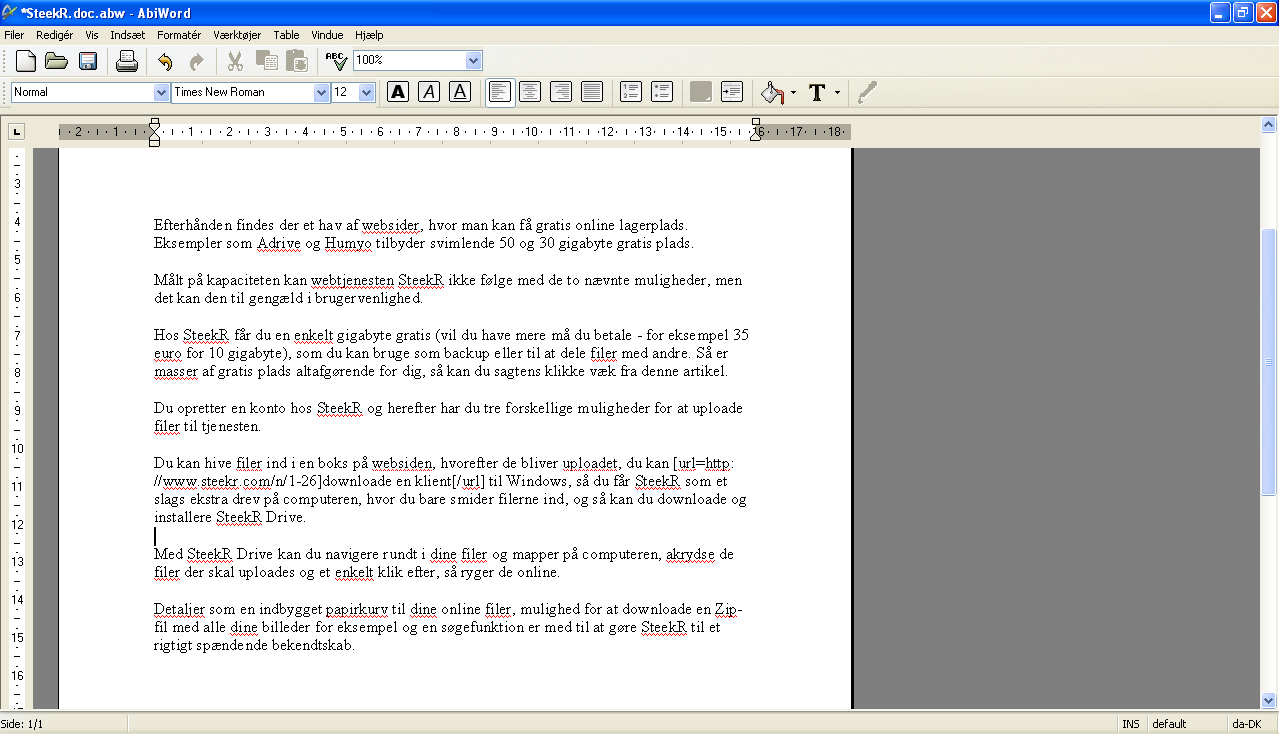Expand the Times New Roman font list
The height and width of the screenshot is (734, 1279).
tap(321, 92)
